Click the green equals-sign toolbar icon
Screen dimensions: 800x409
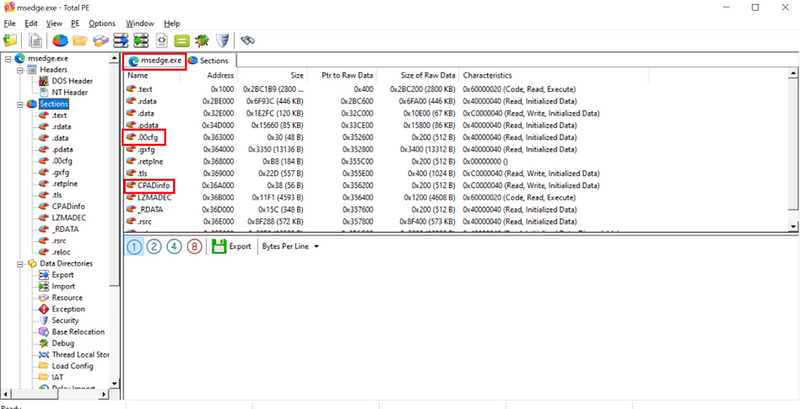[x=182, y=40]
